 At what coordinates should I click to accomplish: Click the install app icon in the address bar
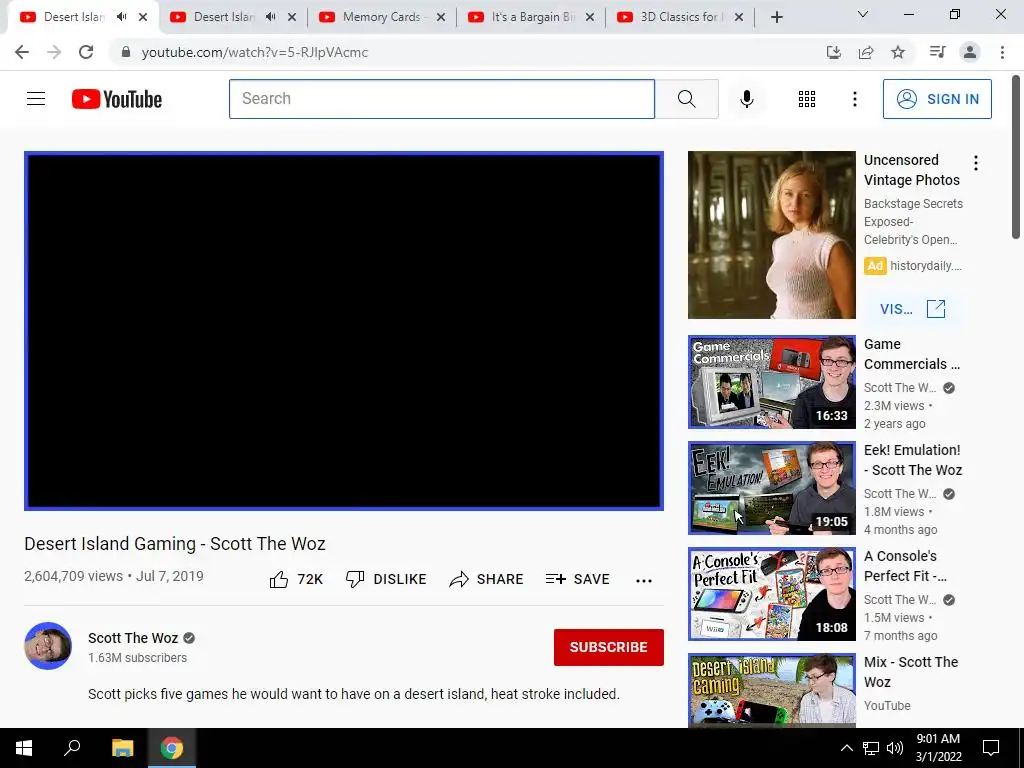(833, 52)
